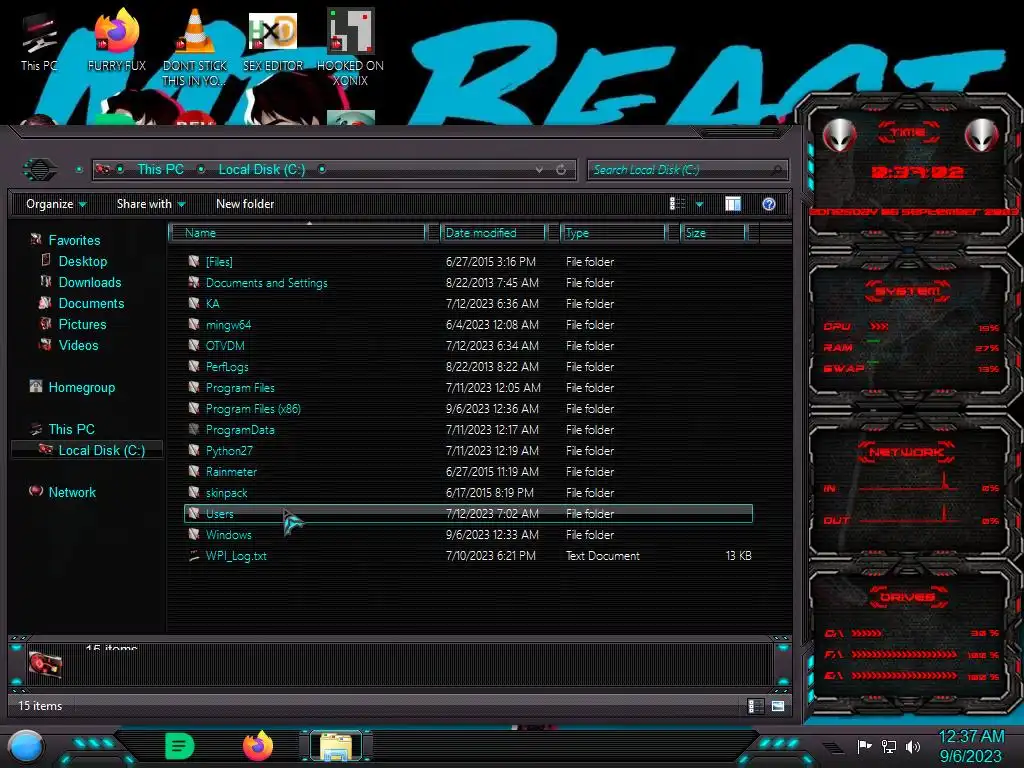This screenshot has width=1024, height=768.
Task: Sort by the Type column header
Action: [x=613, y=232]
